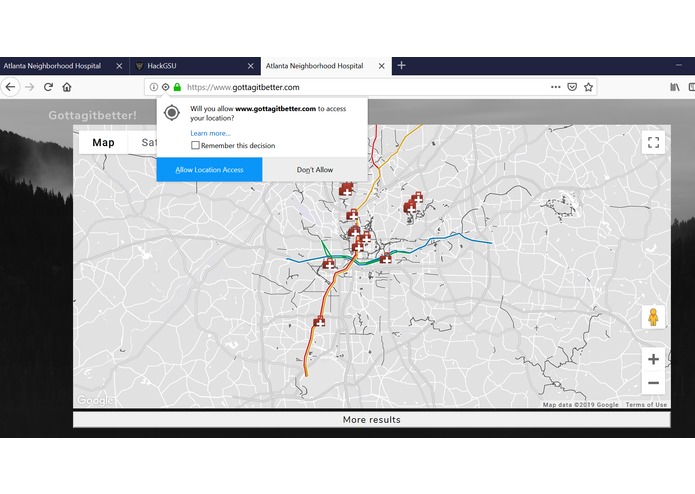Select the hospital marker west of downtown
695x494 pixels.
coord(328,264)
